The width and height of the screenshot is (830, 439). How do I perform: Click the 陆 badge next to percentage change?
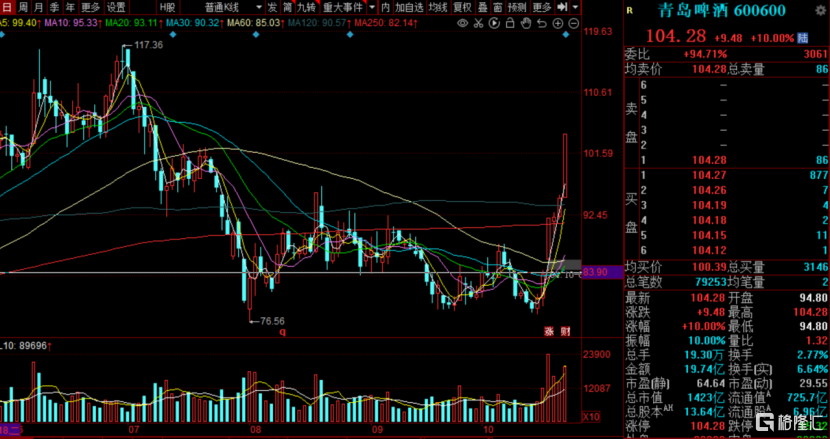pos(803,38)
